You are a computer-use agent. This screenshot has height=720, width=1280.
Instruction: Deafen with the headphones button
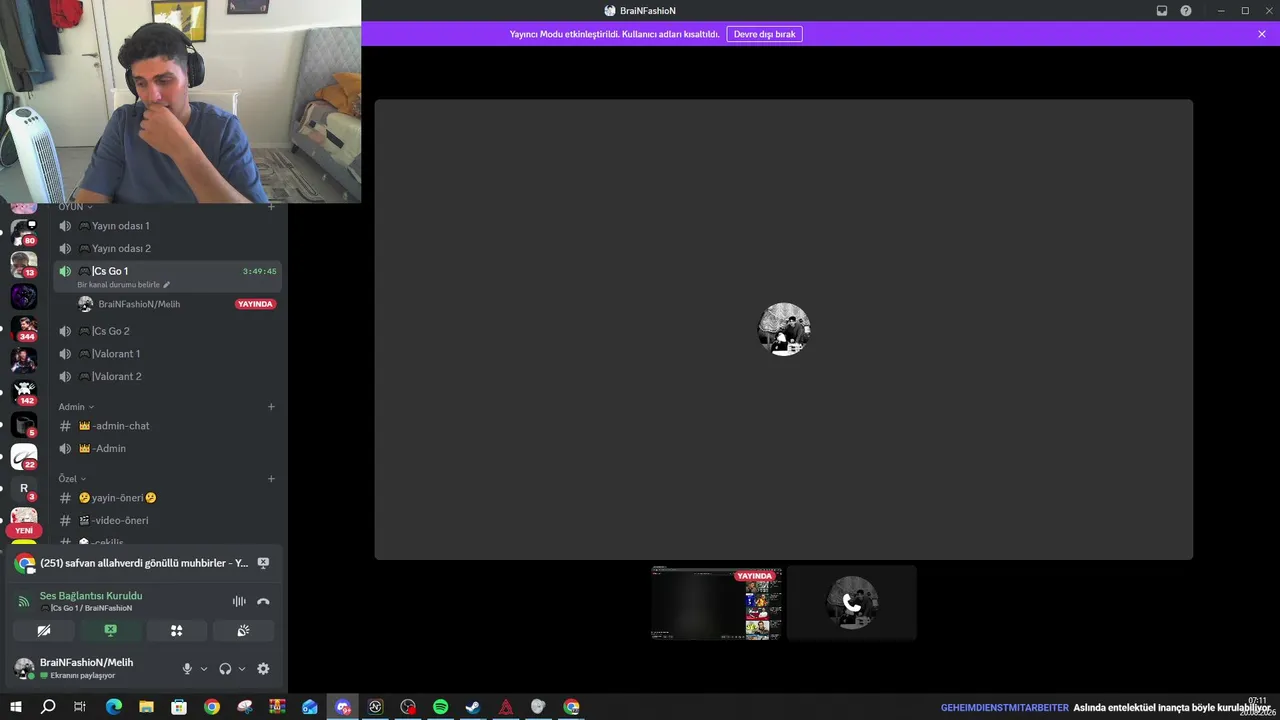coord(225,669)
